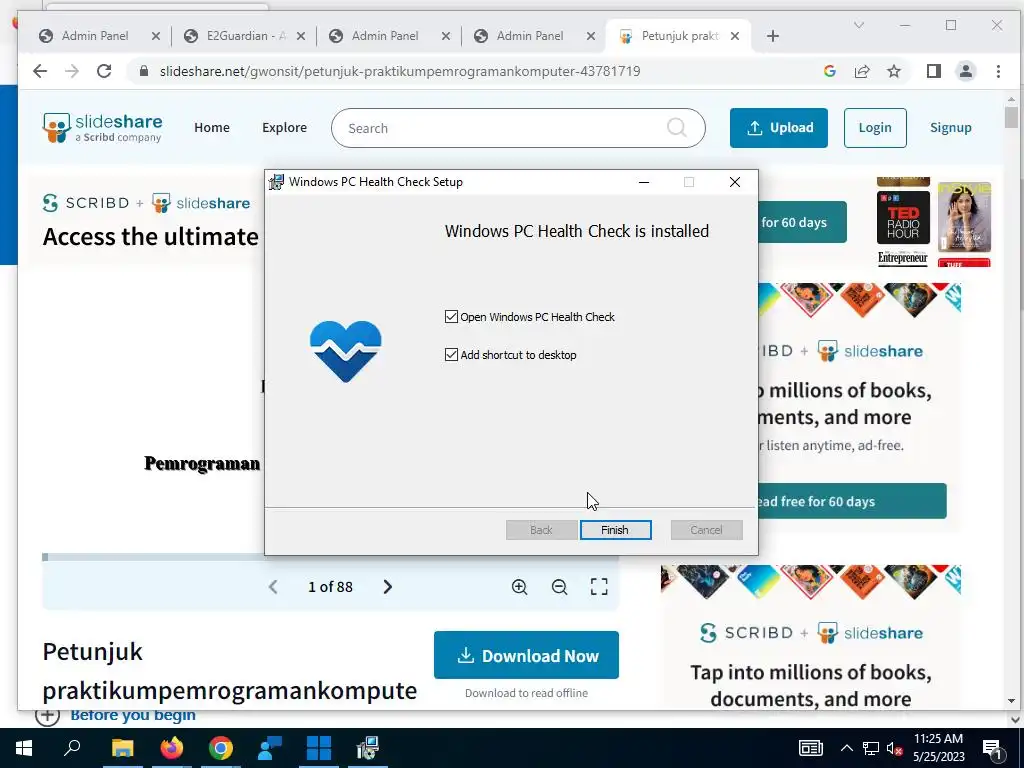
Task: Show hidden tray icons chevron
Action: [846, 748]
